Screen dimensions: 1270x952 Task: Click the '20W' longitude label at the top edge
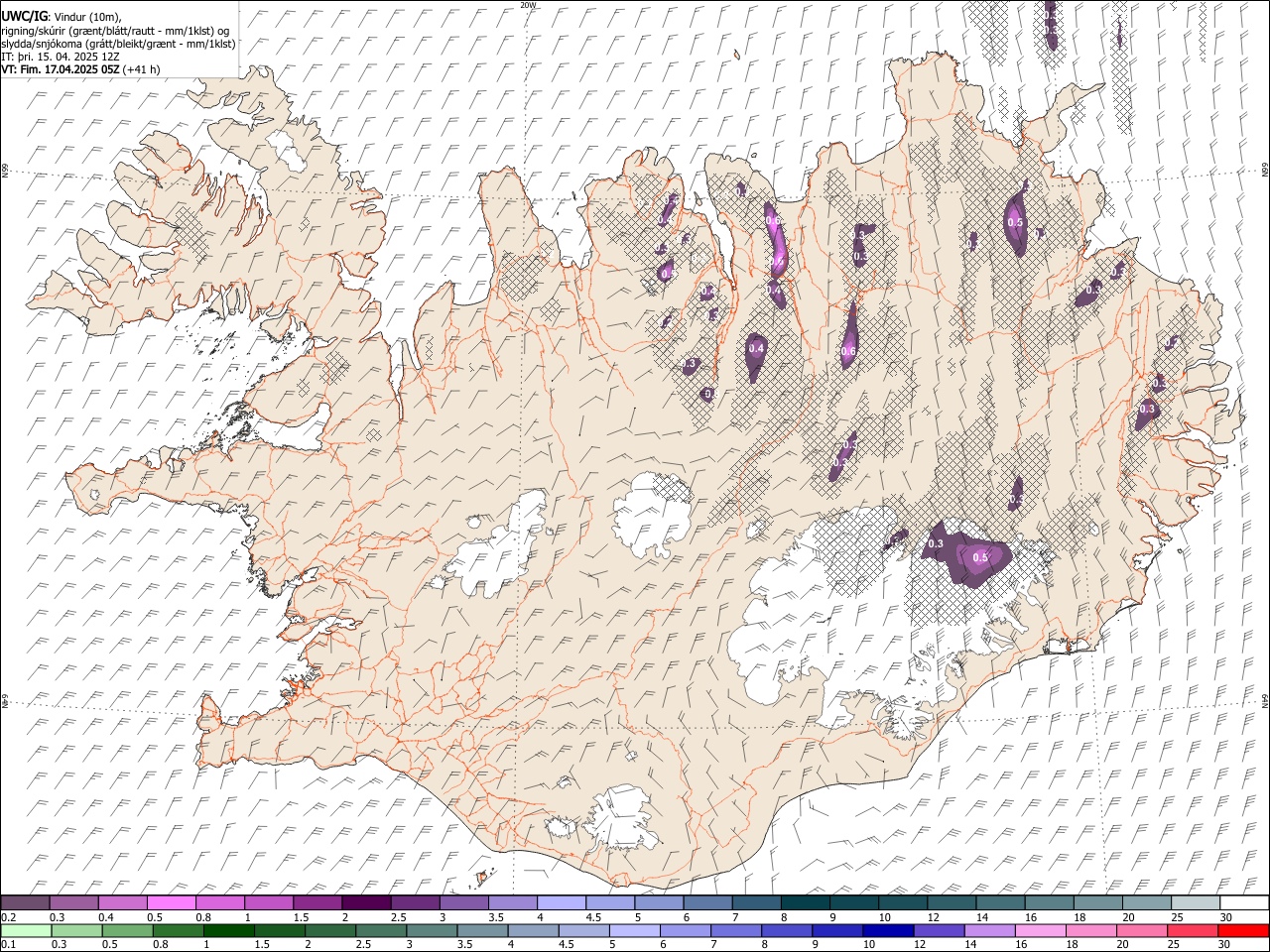point(529,5)
